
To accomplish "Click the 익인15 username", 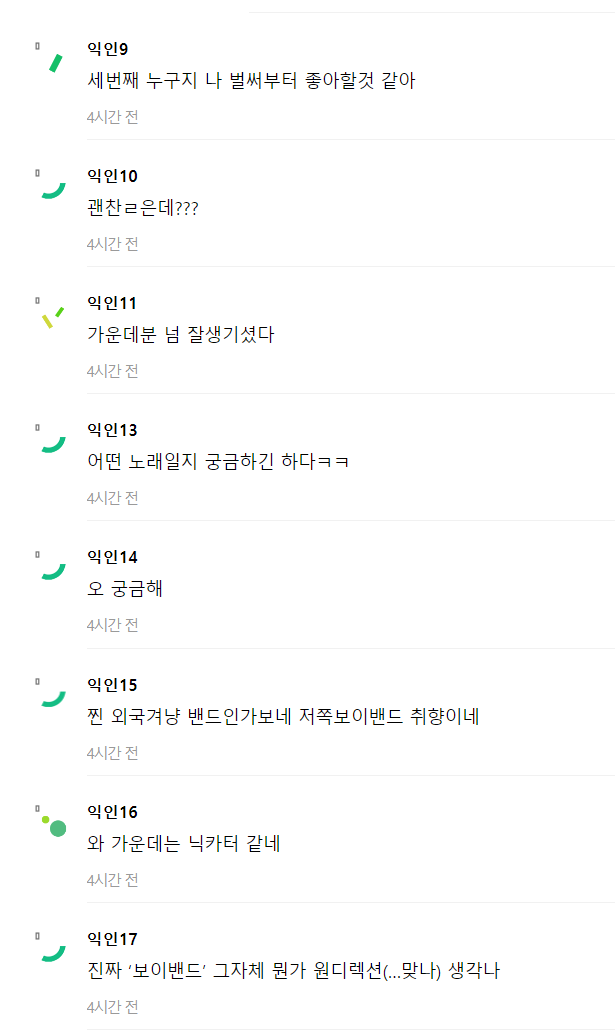I will point(112,685).
